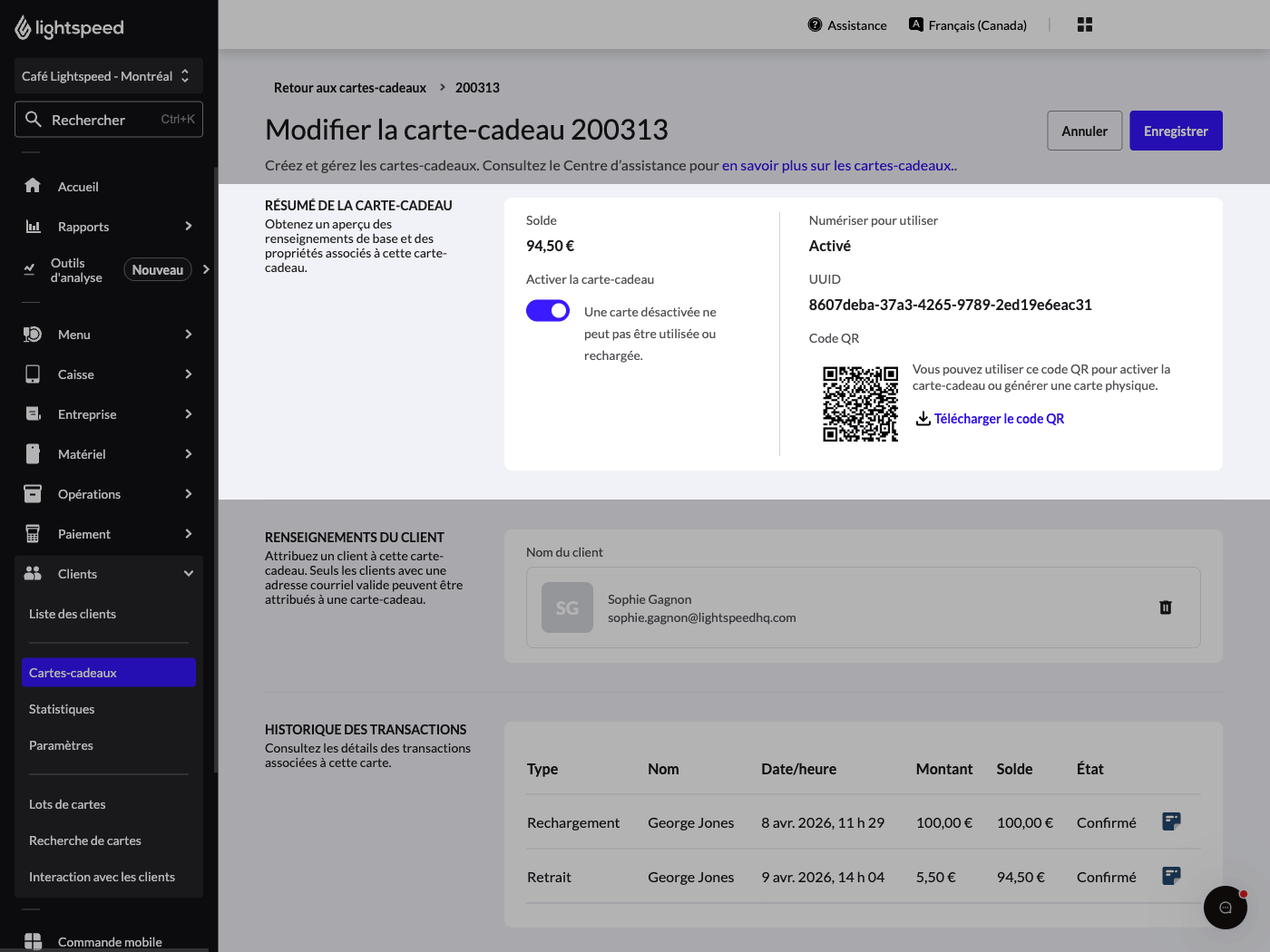Click the Accueil home icon
1270x952 pixels.
33,186
